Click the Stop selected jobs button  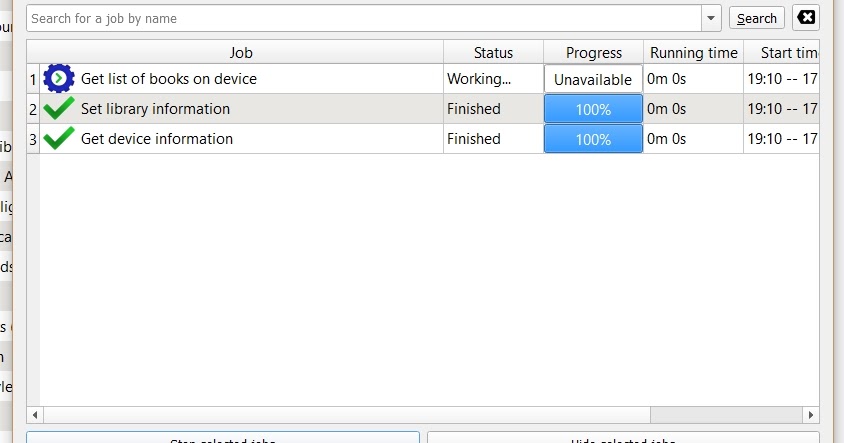pyautogui.click(x=223, y=437)
